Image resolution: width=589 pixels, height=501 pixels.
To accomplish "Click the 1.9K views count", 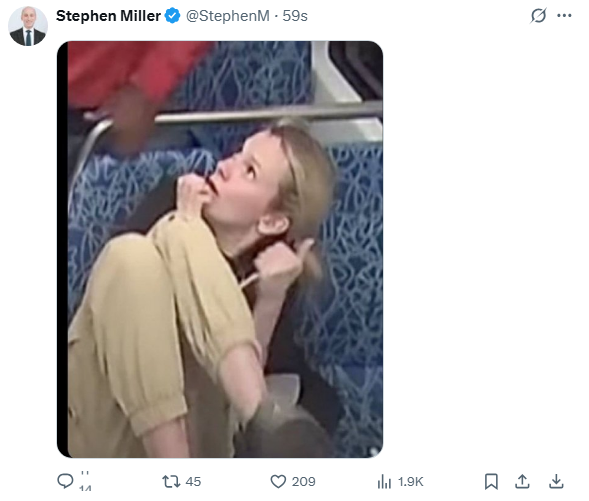I will (410, 481).
